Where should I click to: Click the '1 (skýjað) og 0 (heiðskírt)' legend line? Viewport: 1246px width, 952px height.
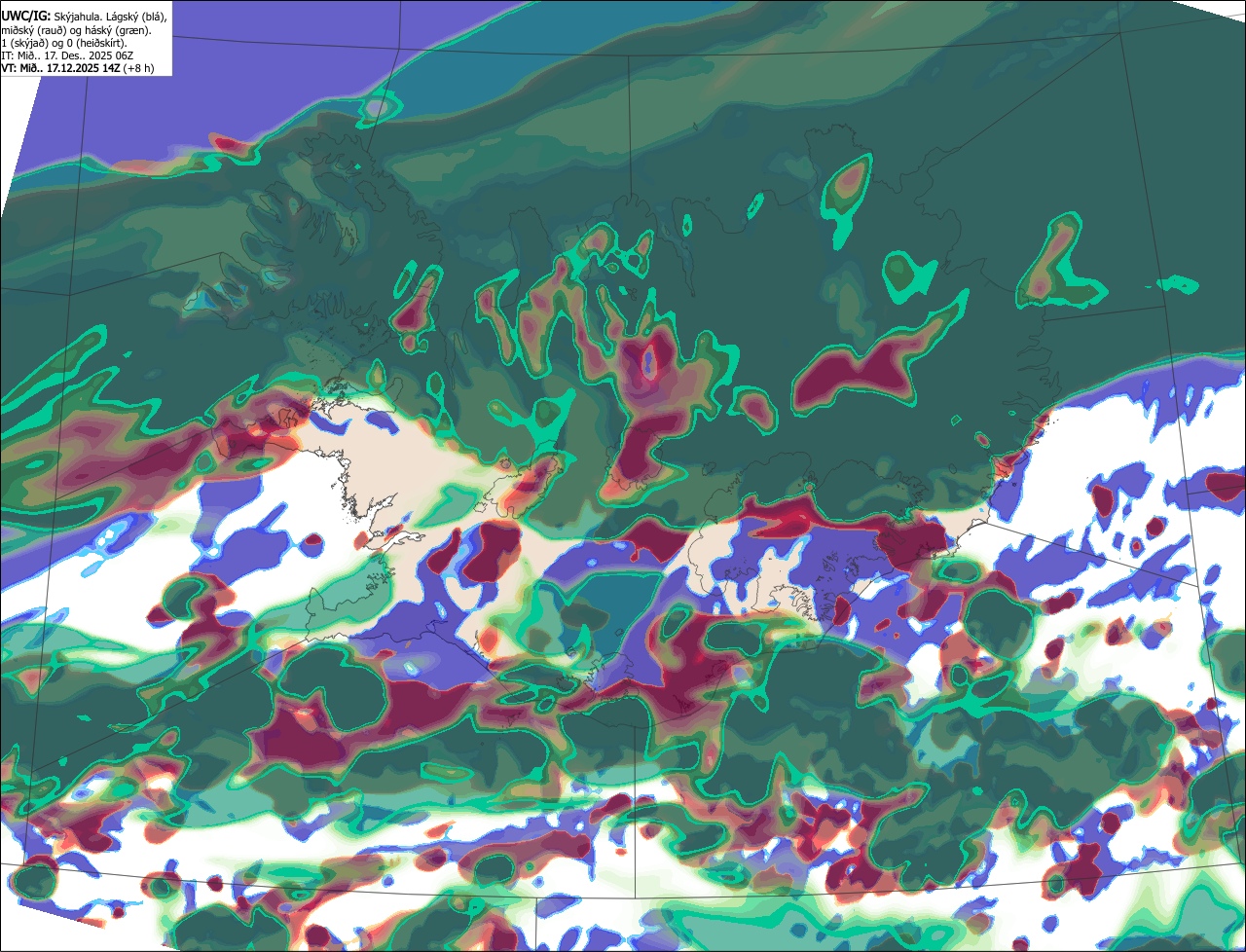click(63, 43)
